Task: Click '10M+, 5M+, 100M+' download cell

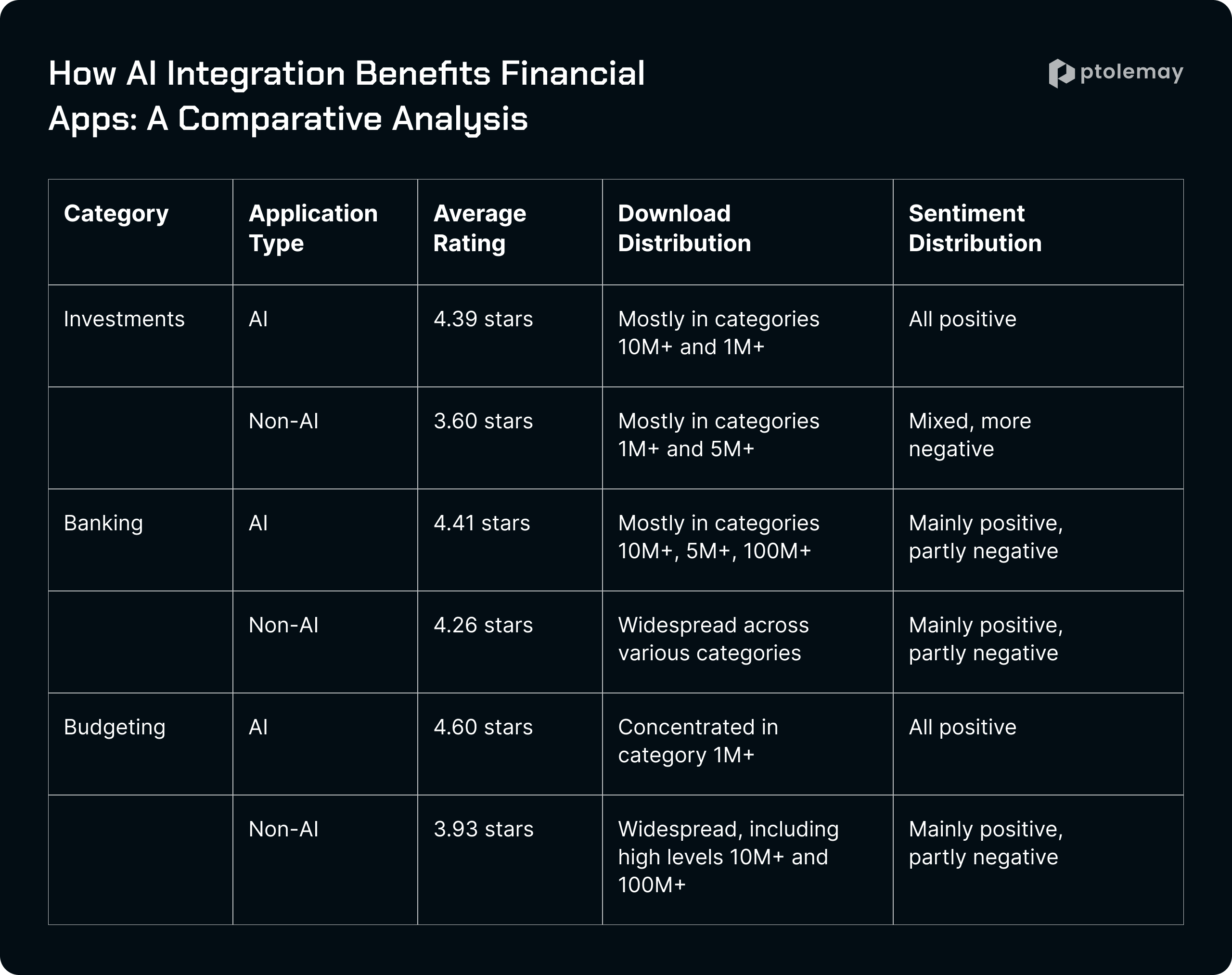Action: [747, 540]
